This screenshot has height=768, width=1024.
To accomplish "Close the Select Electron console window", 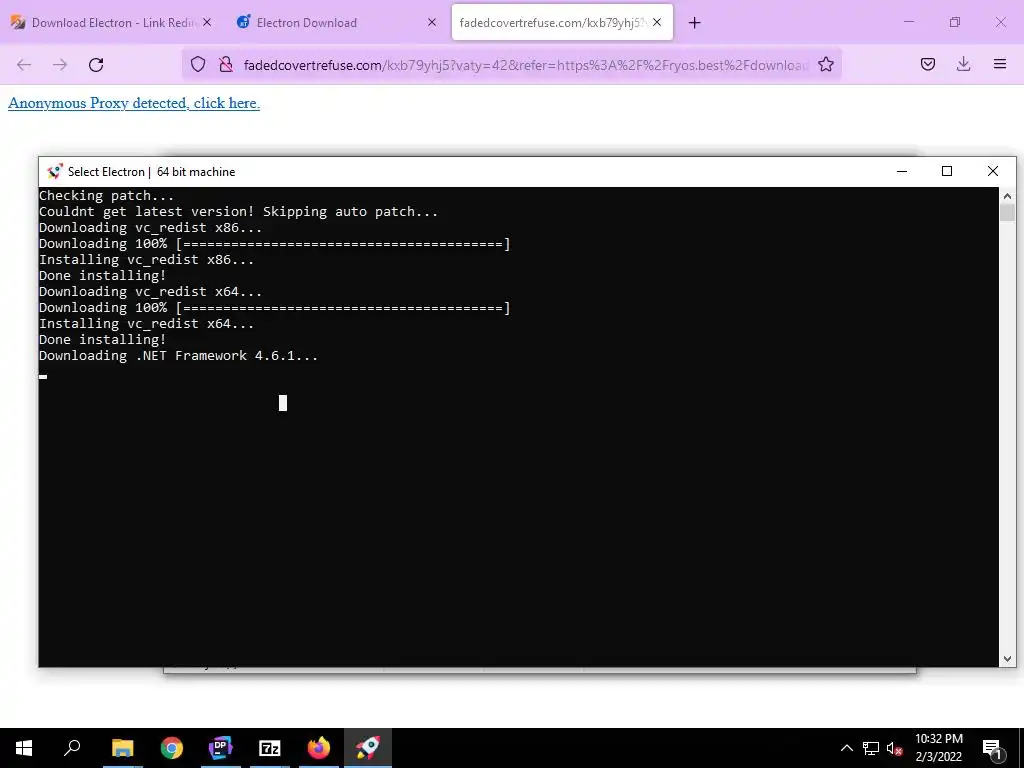I will pyautogui.click(x=993, y=171).
